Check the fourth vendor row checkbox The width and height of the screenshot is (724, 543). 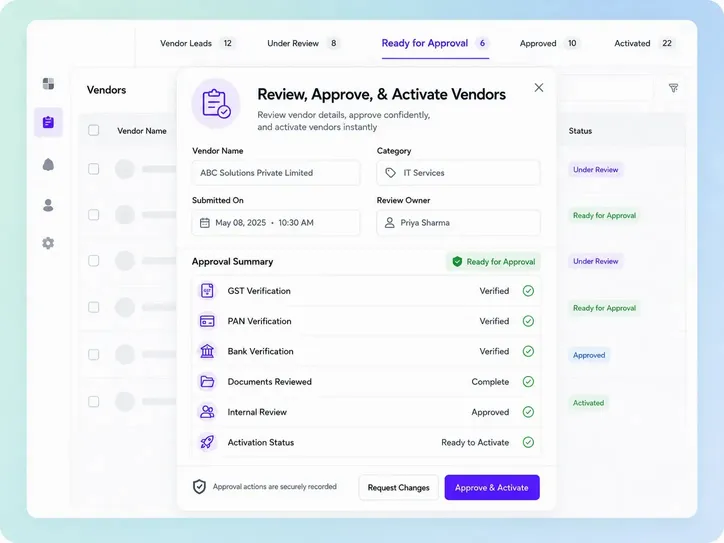pos(94,307)
